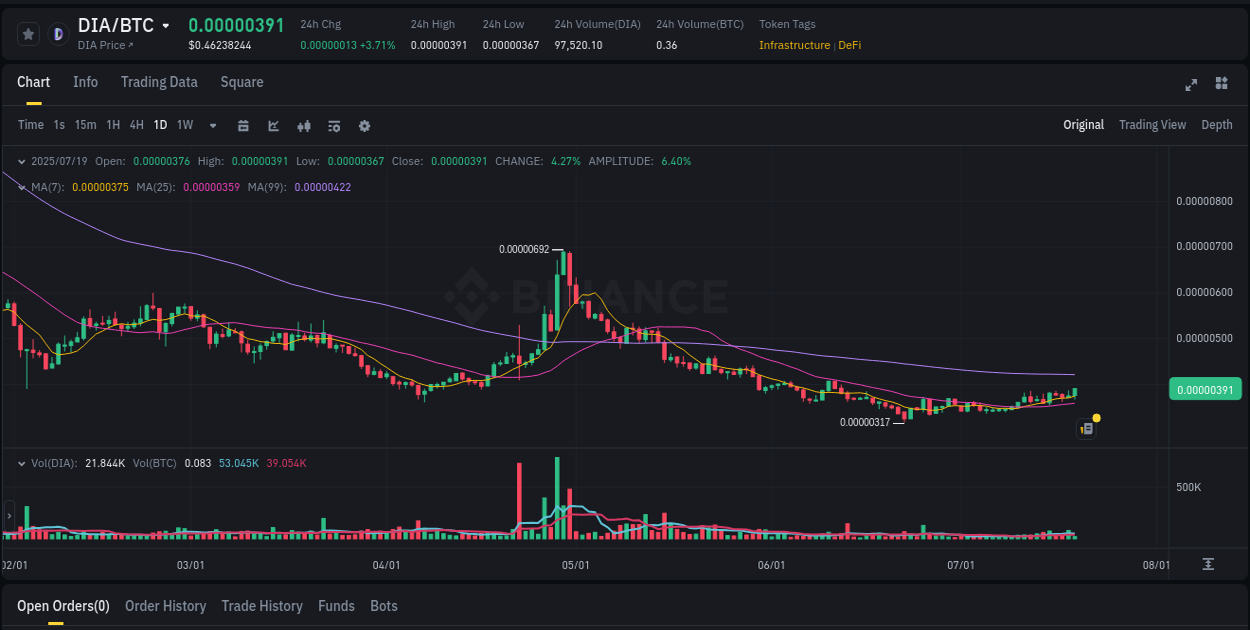
Task: Open the technical indicators icon
Action: [304, 126]
